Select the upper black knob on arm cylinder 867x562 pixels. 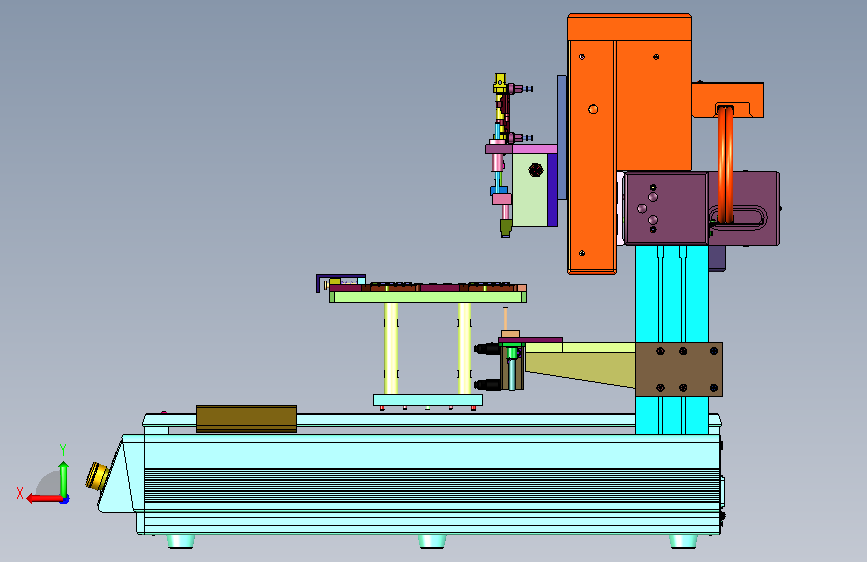487,349
